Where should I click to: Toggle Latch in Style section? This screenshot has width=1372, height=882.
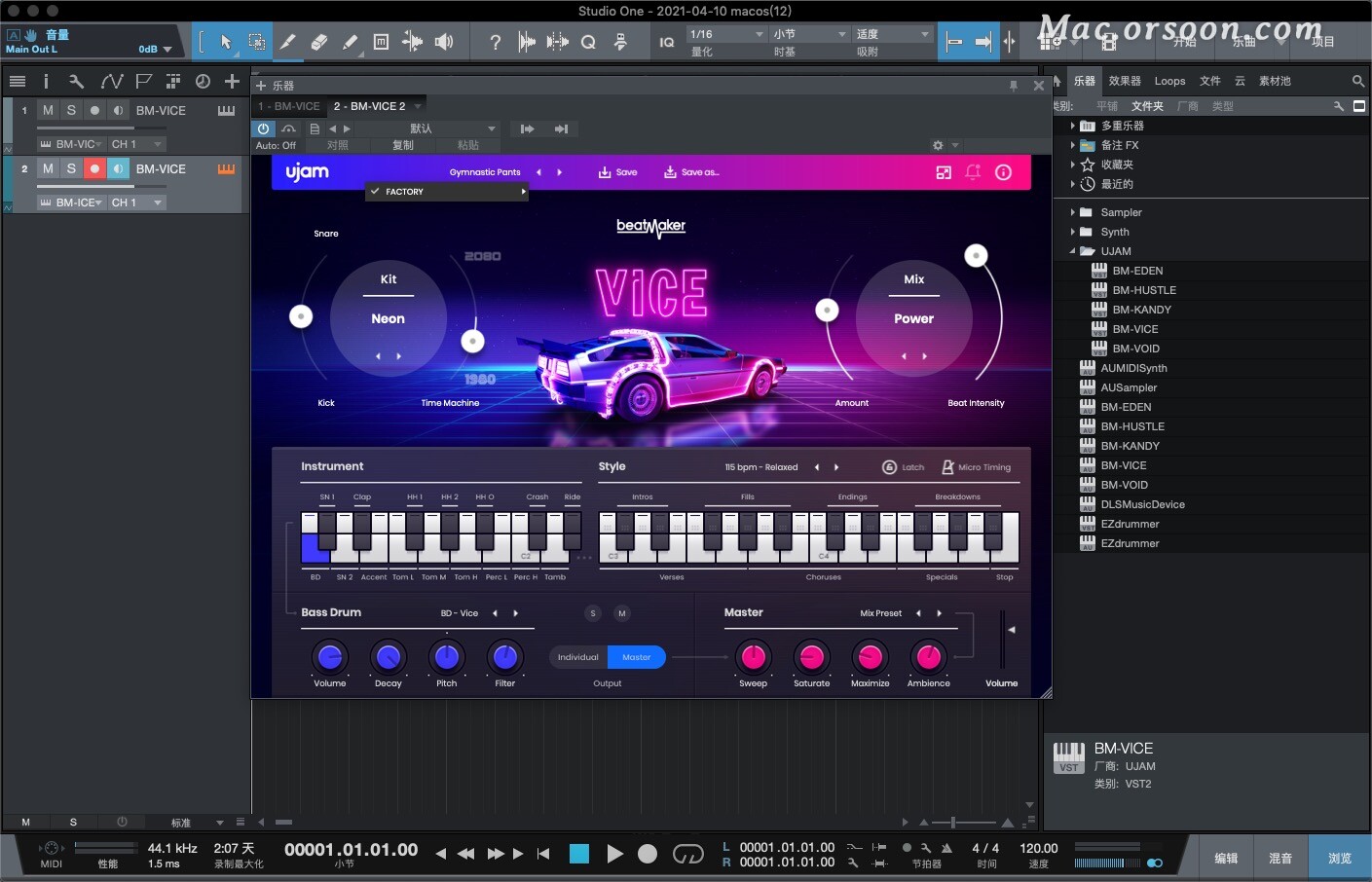click(x=903, y=467)
